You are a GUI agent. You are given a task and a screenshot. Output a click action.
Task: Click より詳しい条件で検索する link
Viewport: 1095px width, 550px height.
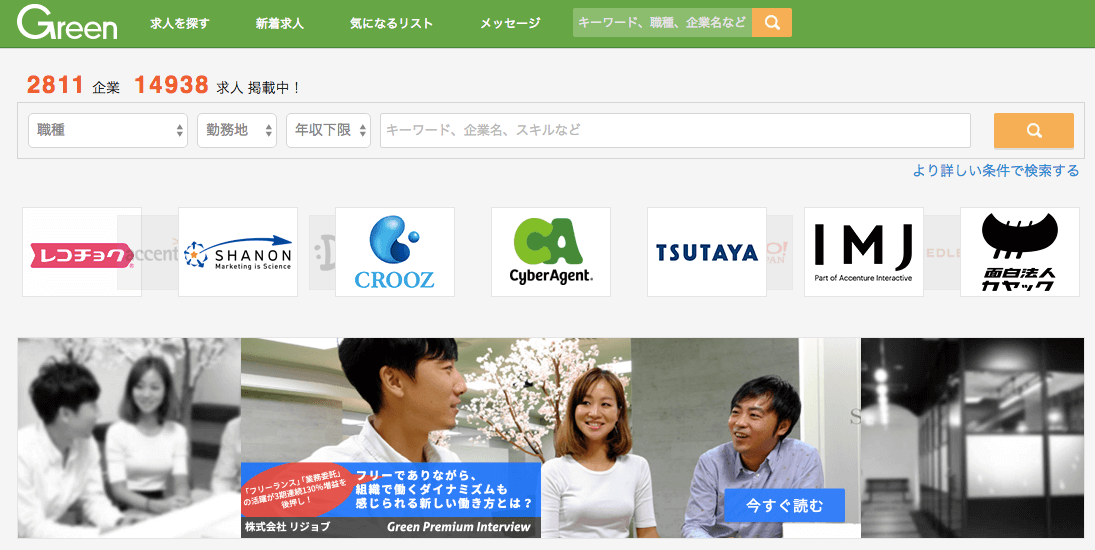click(996, 171)
